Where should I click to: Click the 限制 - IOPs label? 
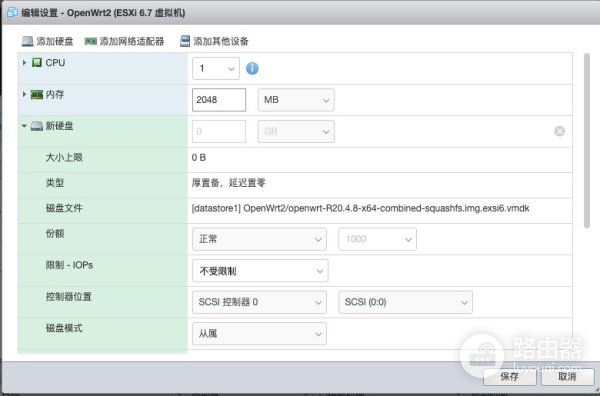click(69, 265)
